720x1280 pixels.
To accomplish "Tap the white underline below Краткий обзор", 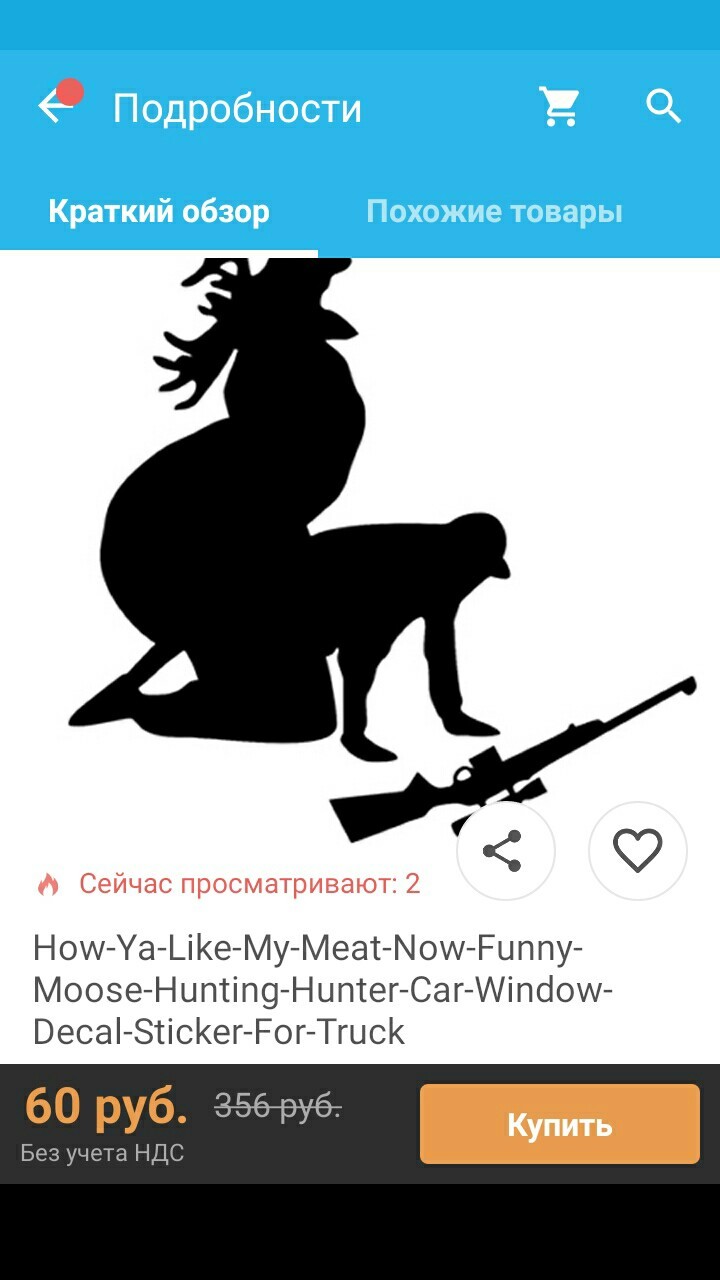I will (159, 253).
